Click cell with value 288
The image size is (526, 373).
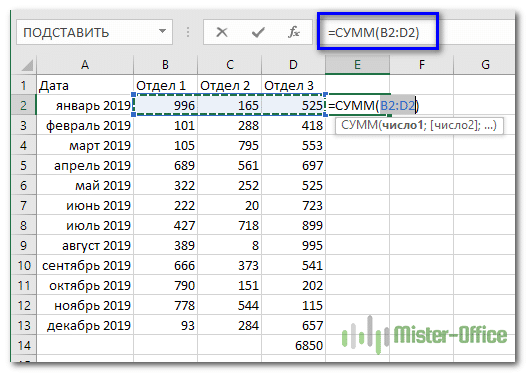229,125
